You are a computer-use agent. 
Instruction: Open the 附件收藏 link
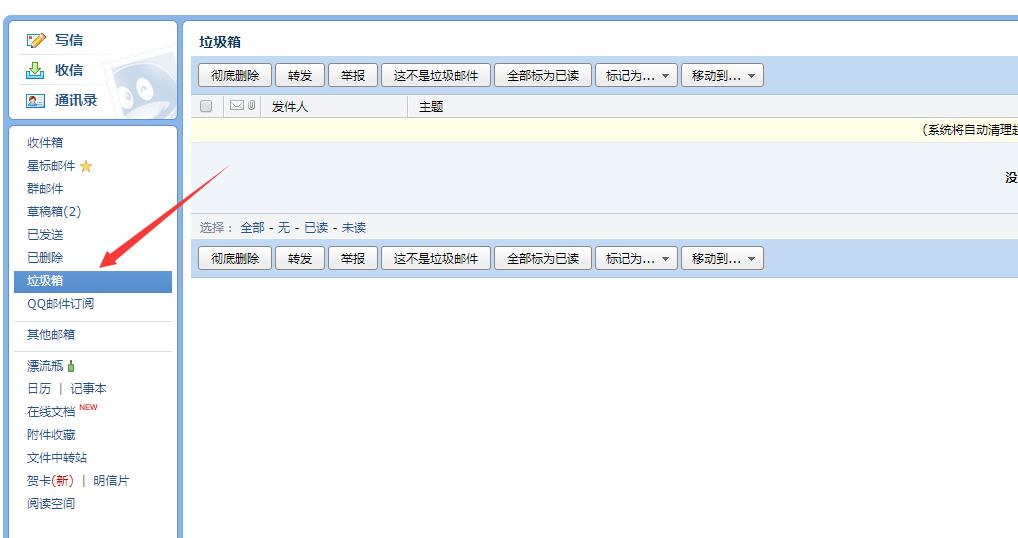51,435
